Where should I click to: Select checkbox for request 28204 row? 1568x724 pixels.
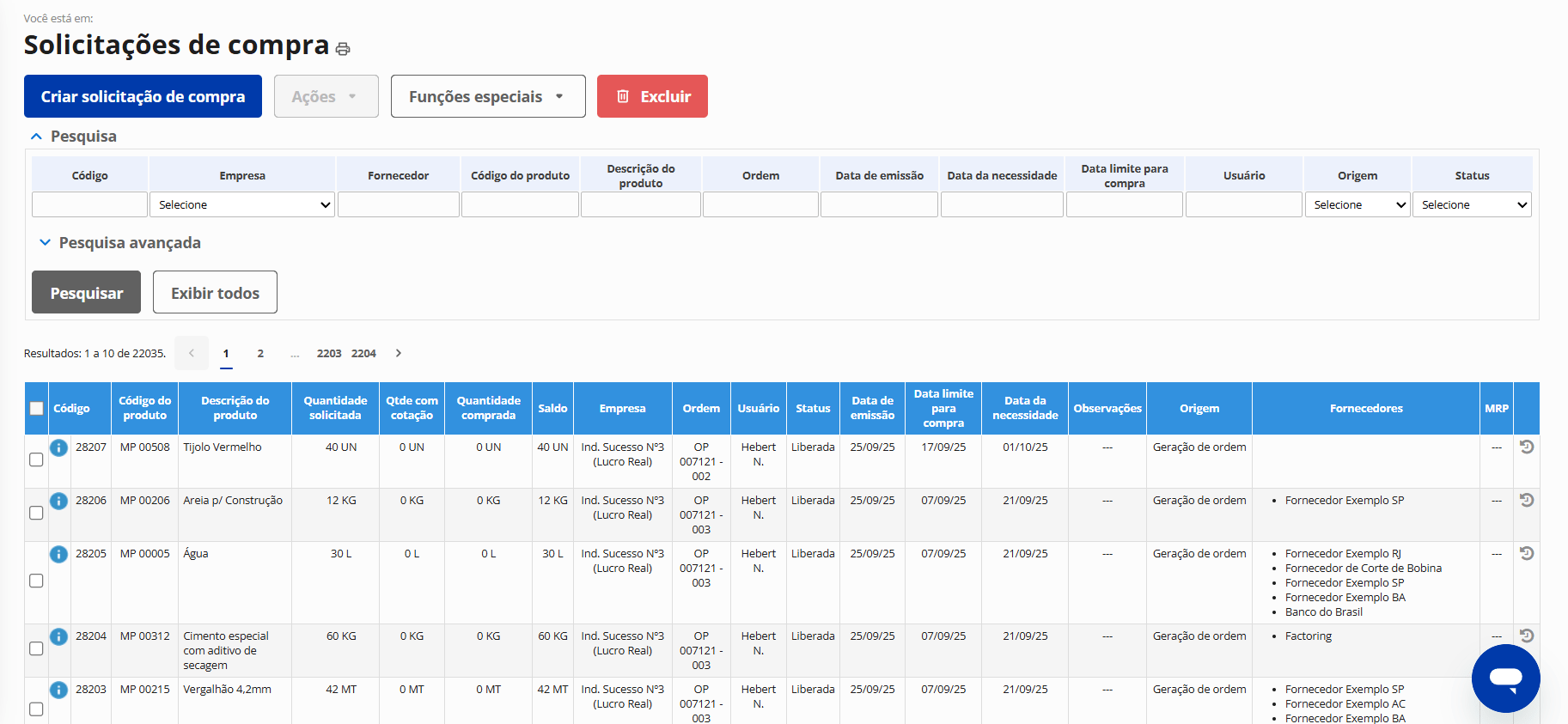36,648
